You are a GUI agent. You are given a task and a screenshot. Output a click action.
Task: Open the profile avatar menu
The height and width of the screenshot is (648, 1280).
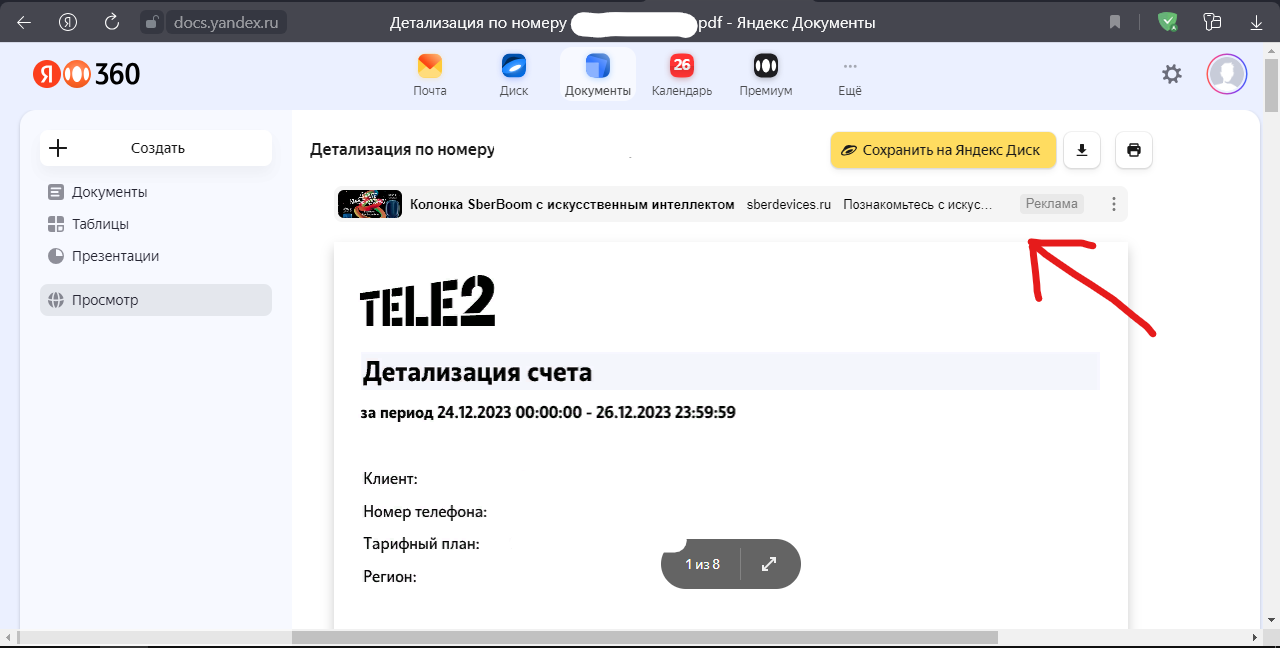[1226, 73]
